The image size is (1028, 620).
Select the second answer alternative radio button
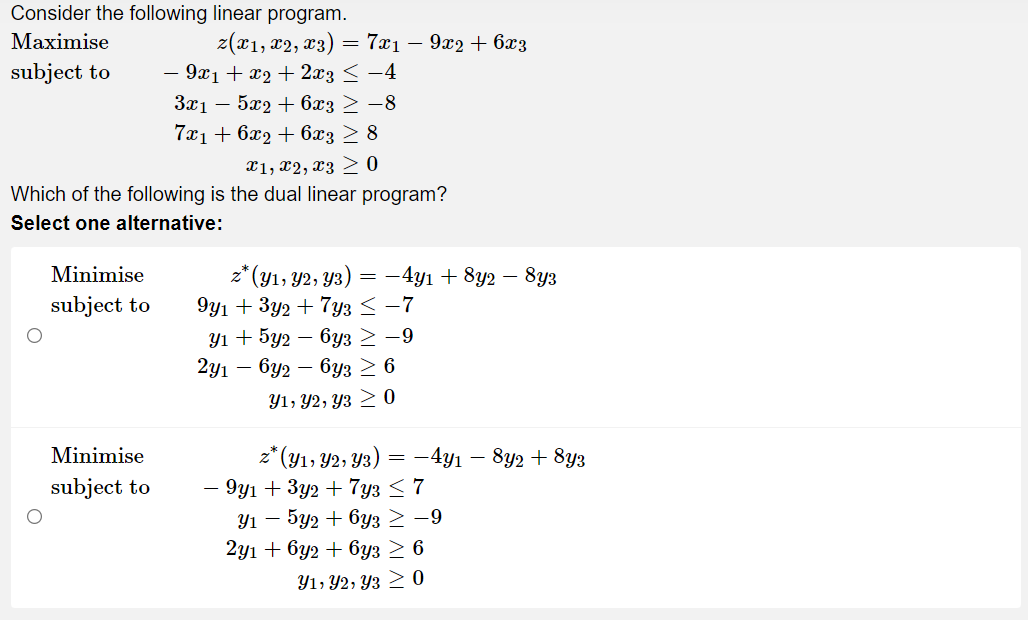pyautogui.click(x=34, y=516)
